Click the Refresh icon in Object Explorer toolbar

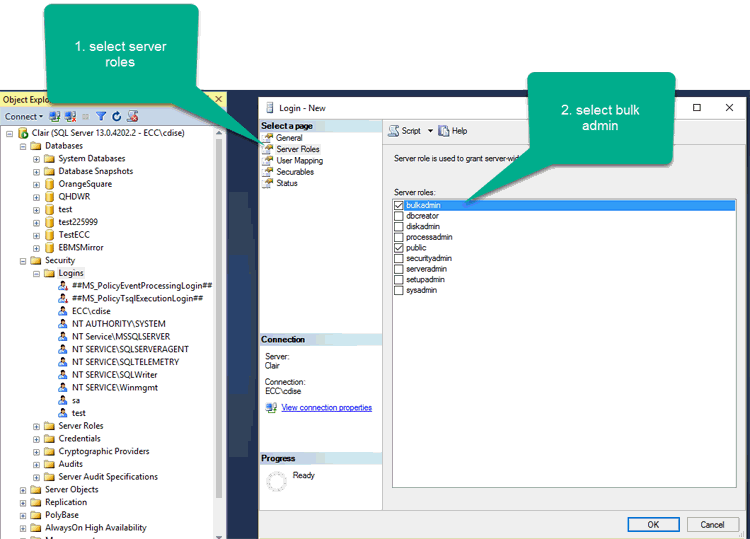click(116, 117)
